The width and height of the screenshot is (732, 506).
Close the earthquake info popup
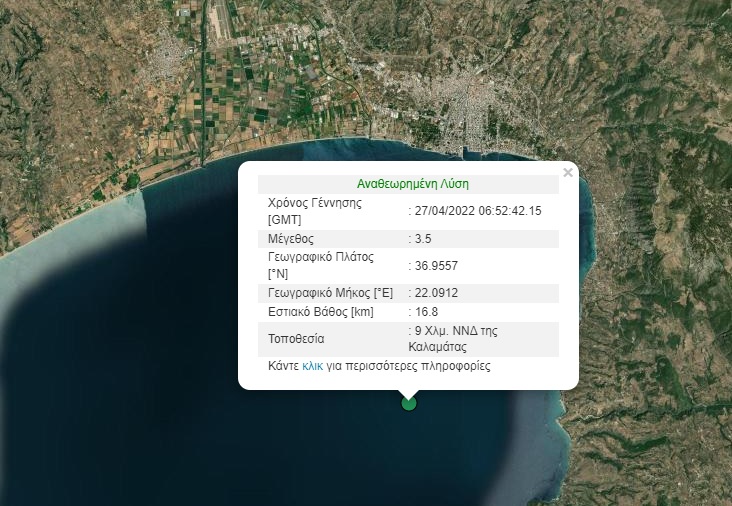click(568, 173)
